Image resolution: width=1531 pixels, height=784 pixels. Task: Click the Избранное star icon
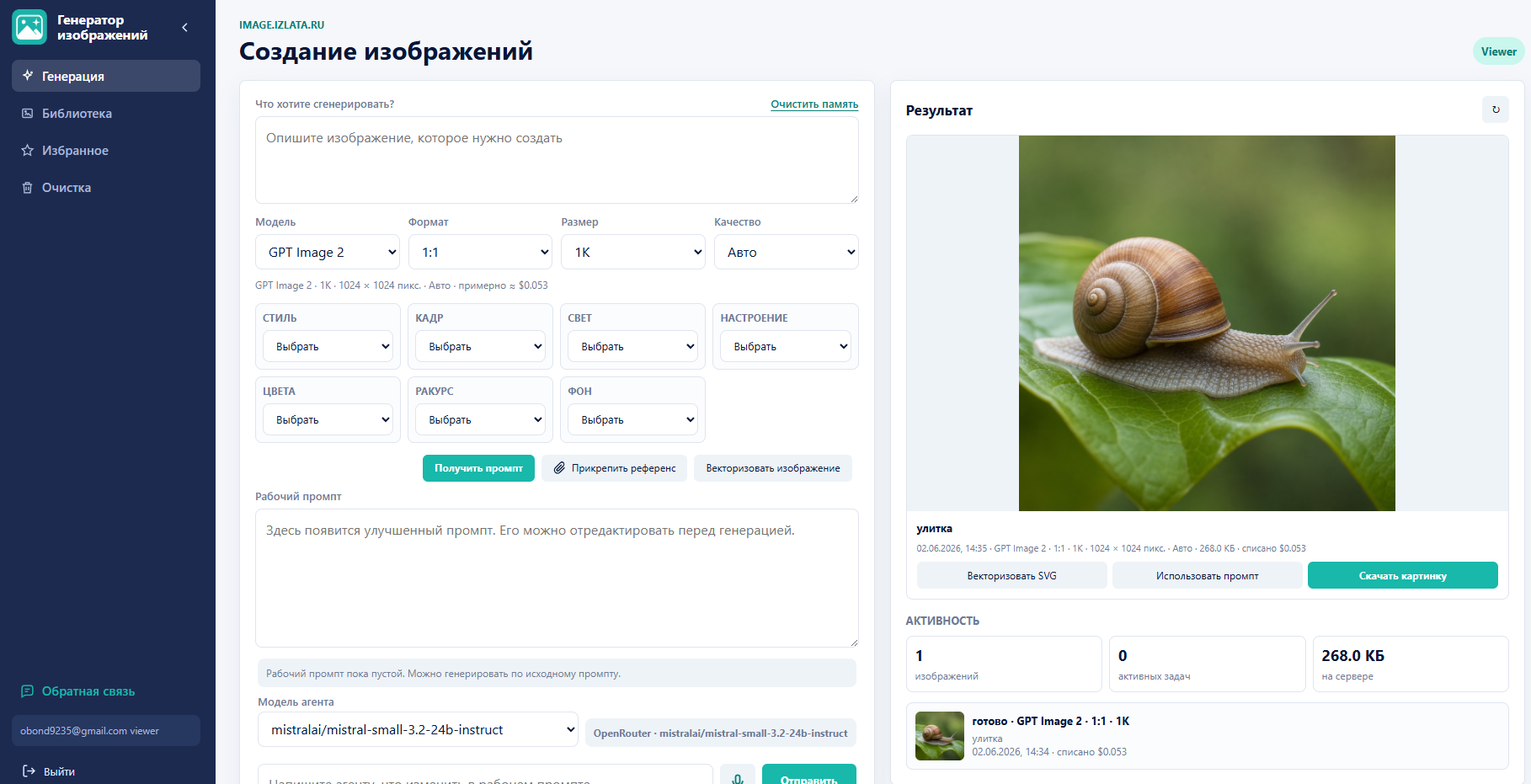[x=28, y=150]
